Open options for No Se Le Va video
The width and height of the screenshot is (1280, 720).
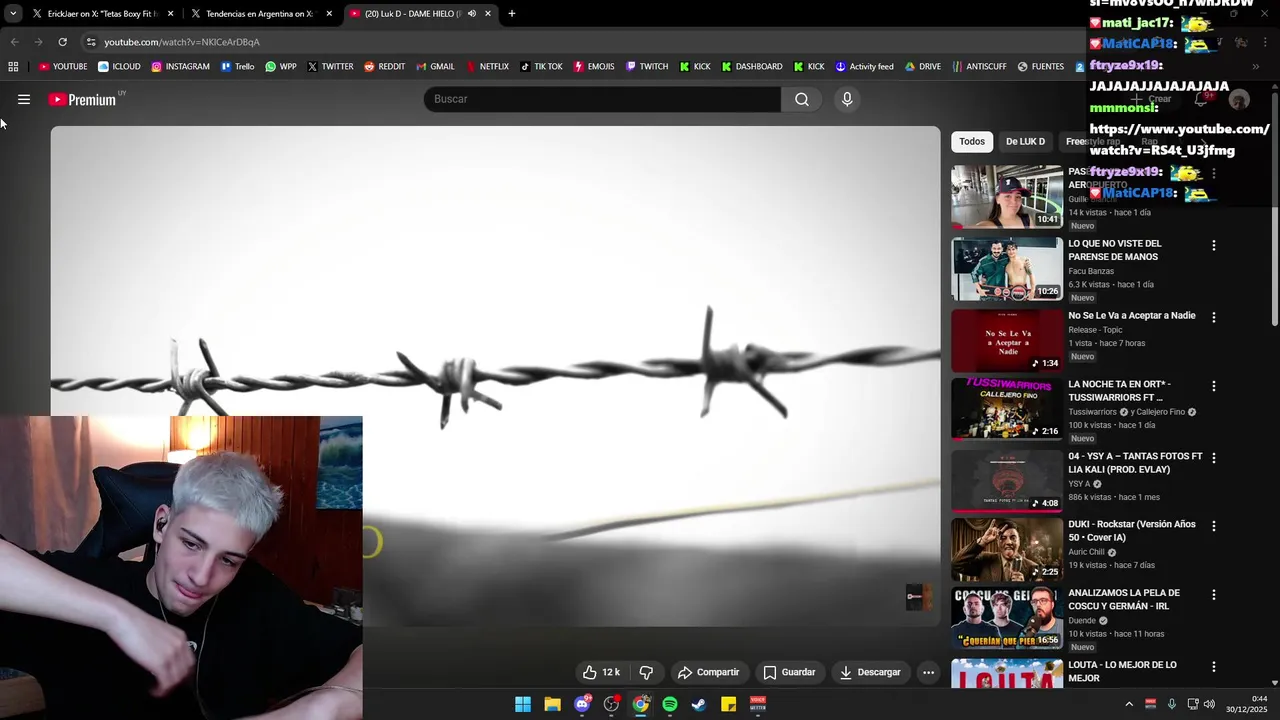pyautogui.click(x=1214, y=317)
